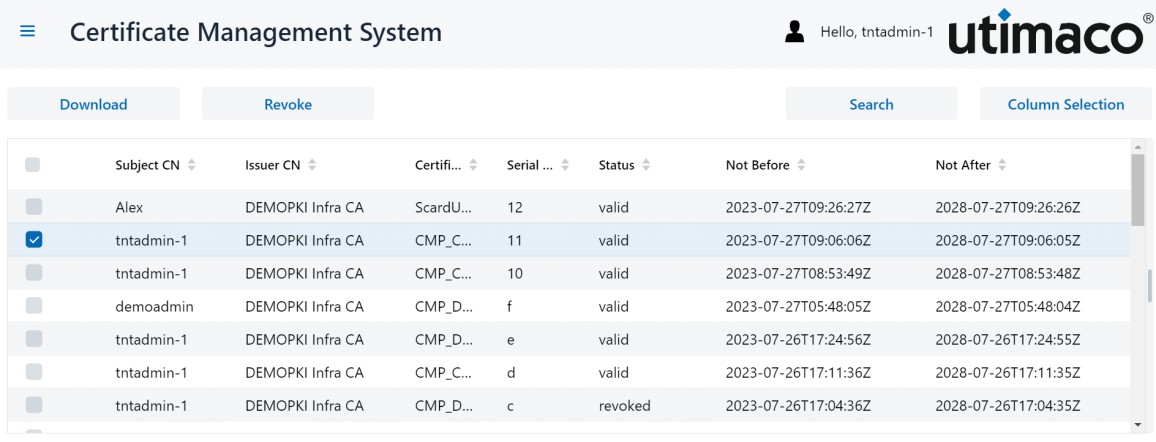Sort by Not Before arrows icon
This screenshot has width=1156, height=442.
801,165
